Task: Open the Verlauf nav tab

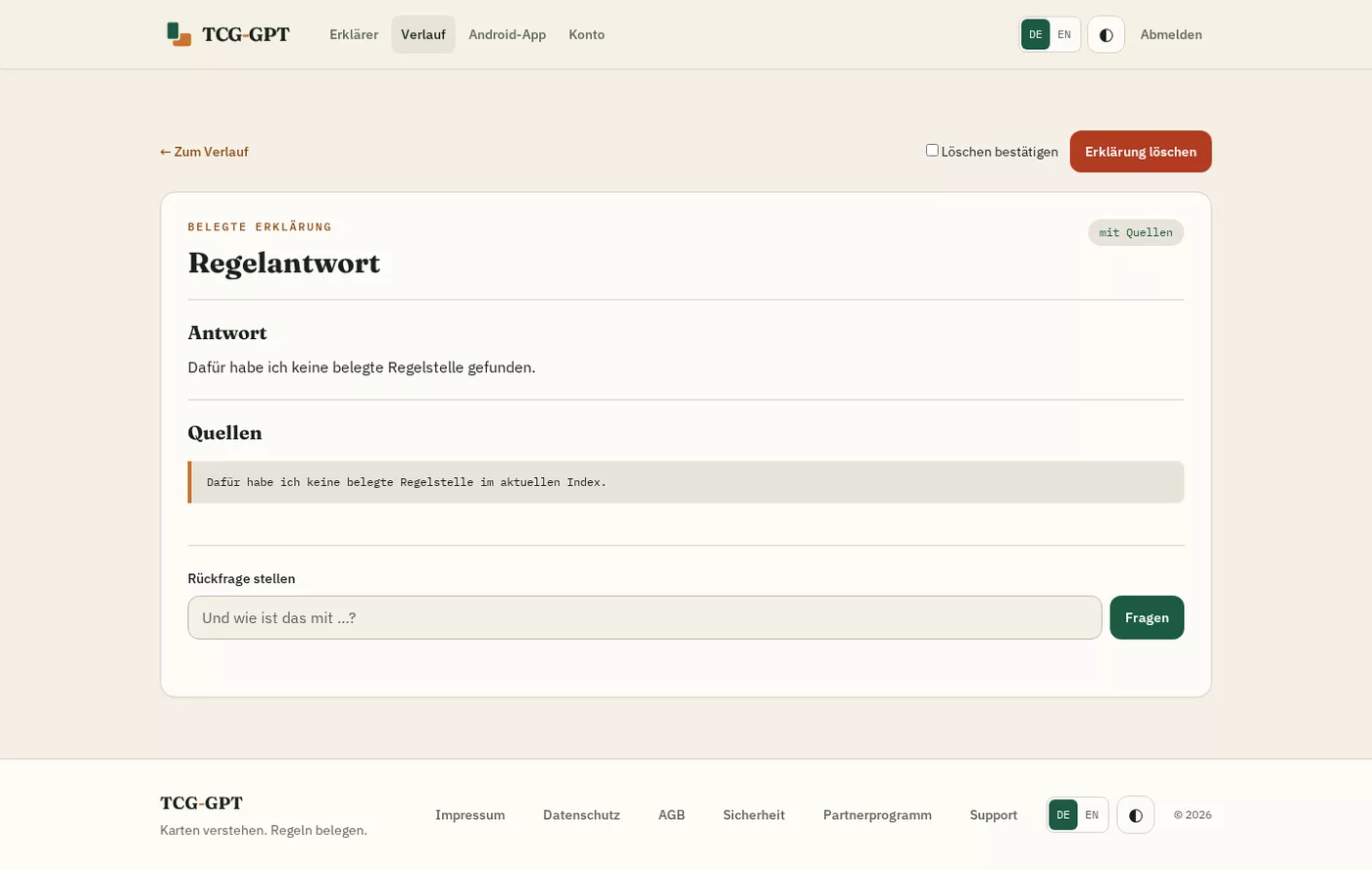Action: click(x=423, y=34)
